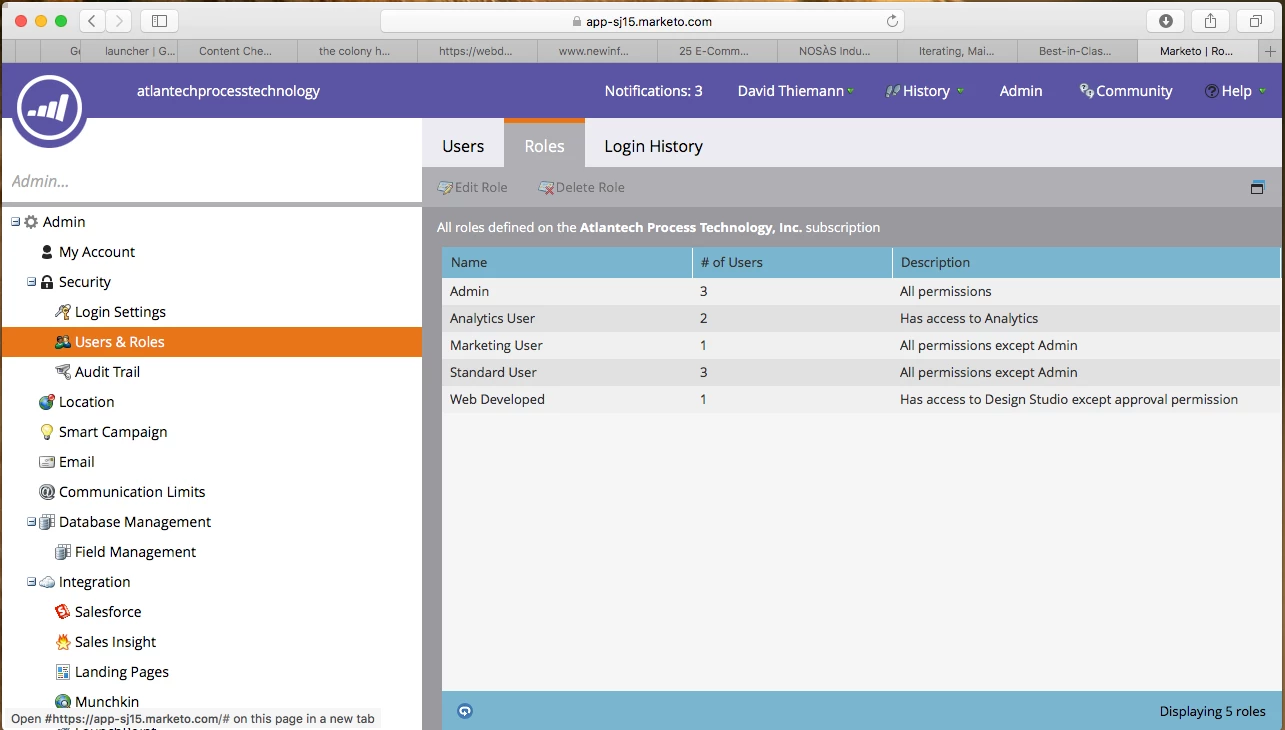Open a new Safari tab
Screen dimensions: 1285x730
coord(1271,51)
